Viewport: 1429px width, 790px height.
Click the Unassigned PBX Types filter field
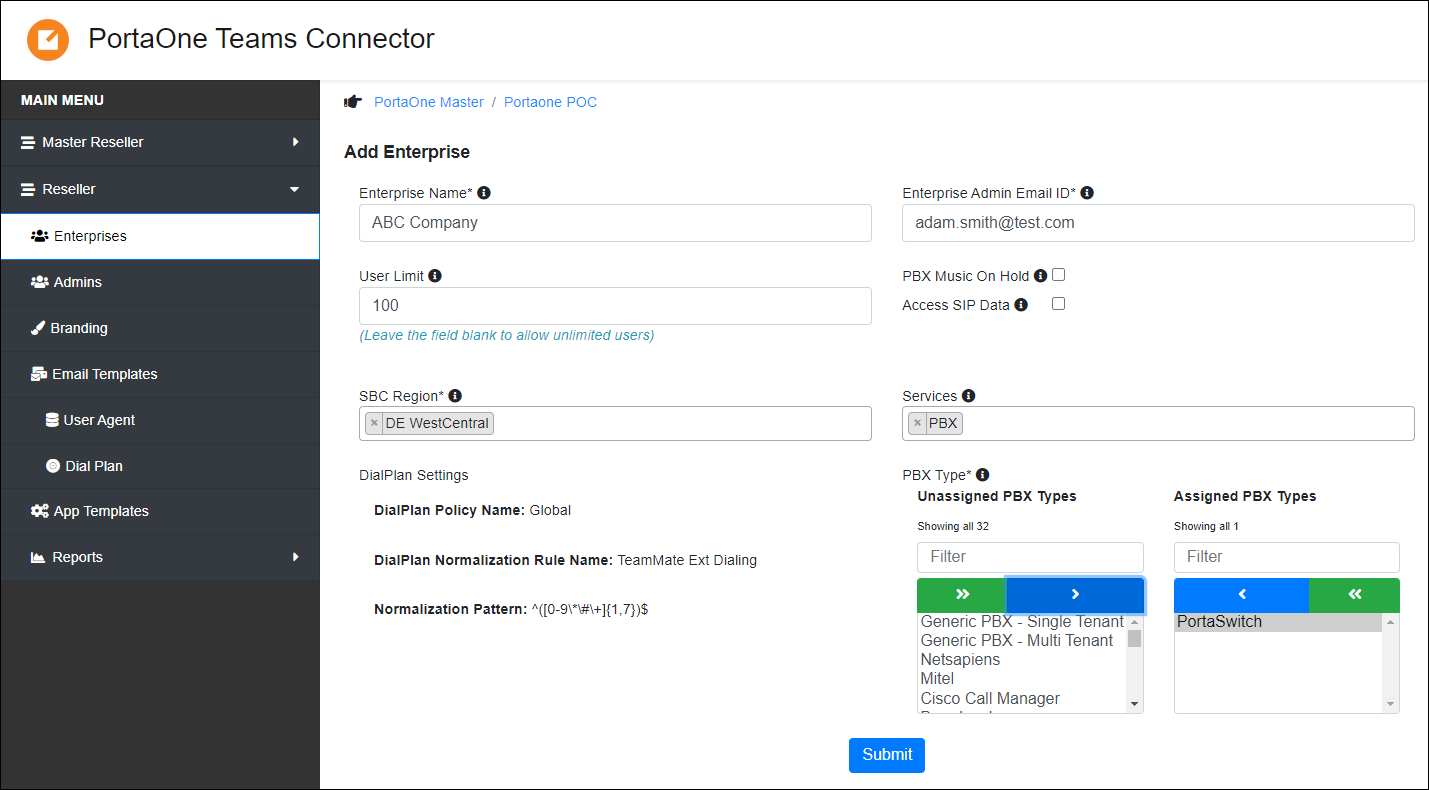(1030, 557)
